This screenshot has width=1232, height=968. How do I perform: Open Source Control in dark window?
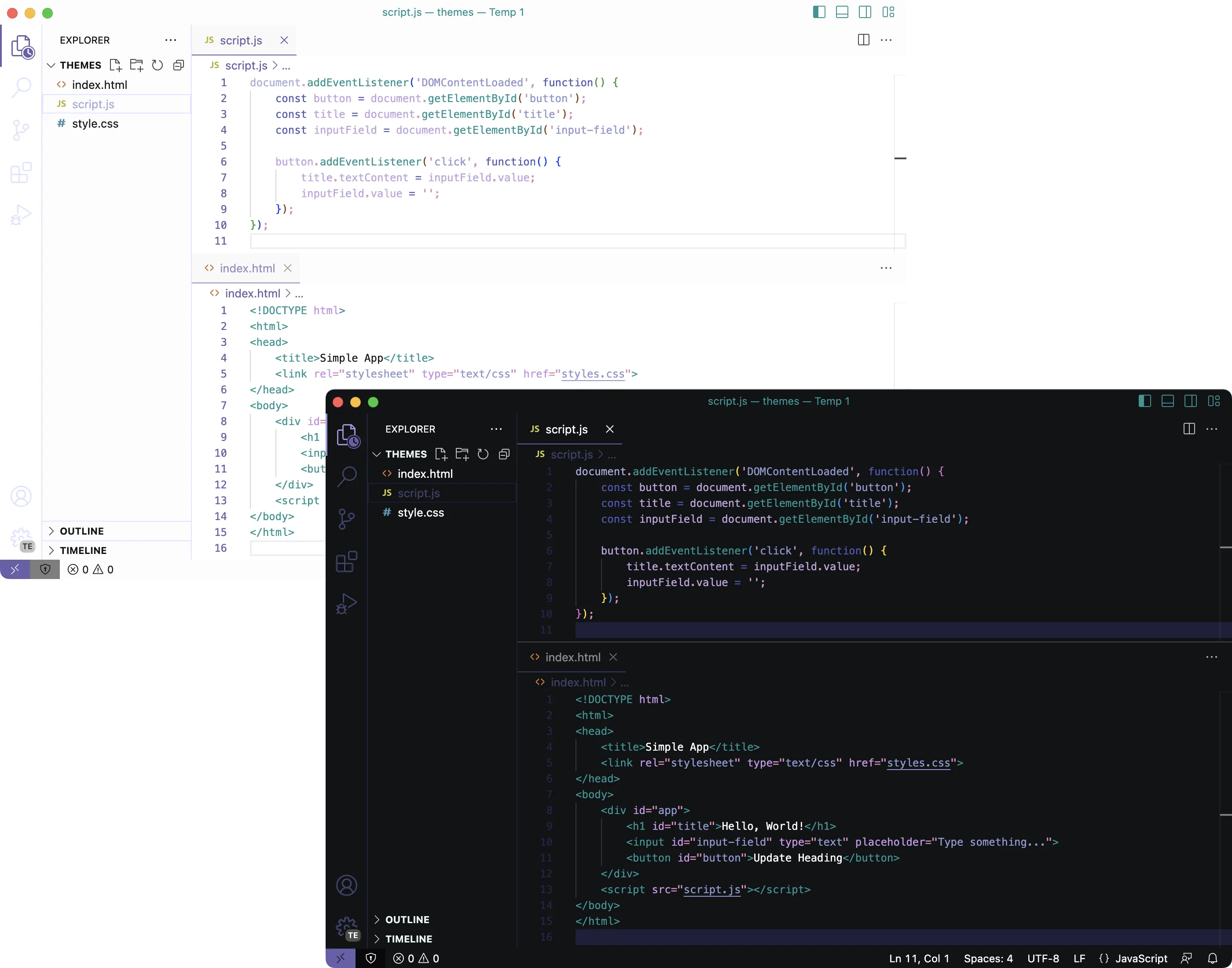pos(347,519)
